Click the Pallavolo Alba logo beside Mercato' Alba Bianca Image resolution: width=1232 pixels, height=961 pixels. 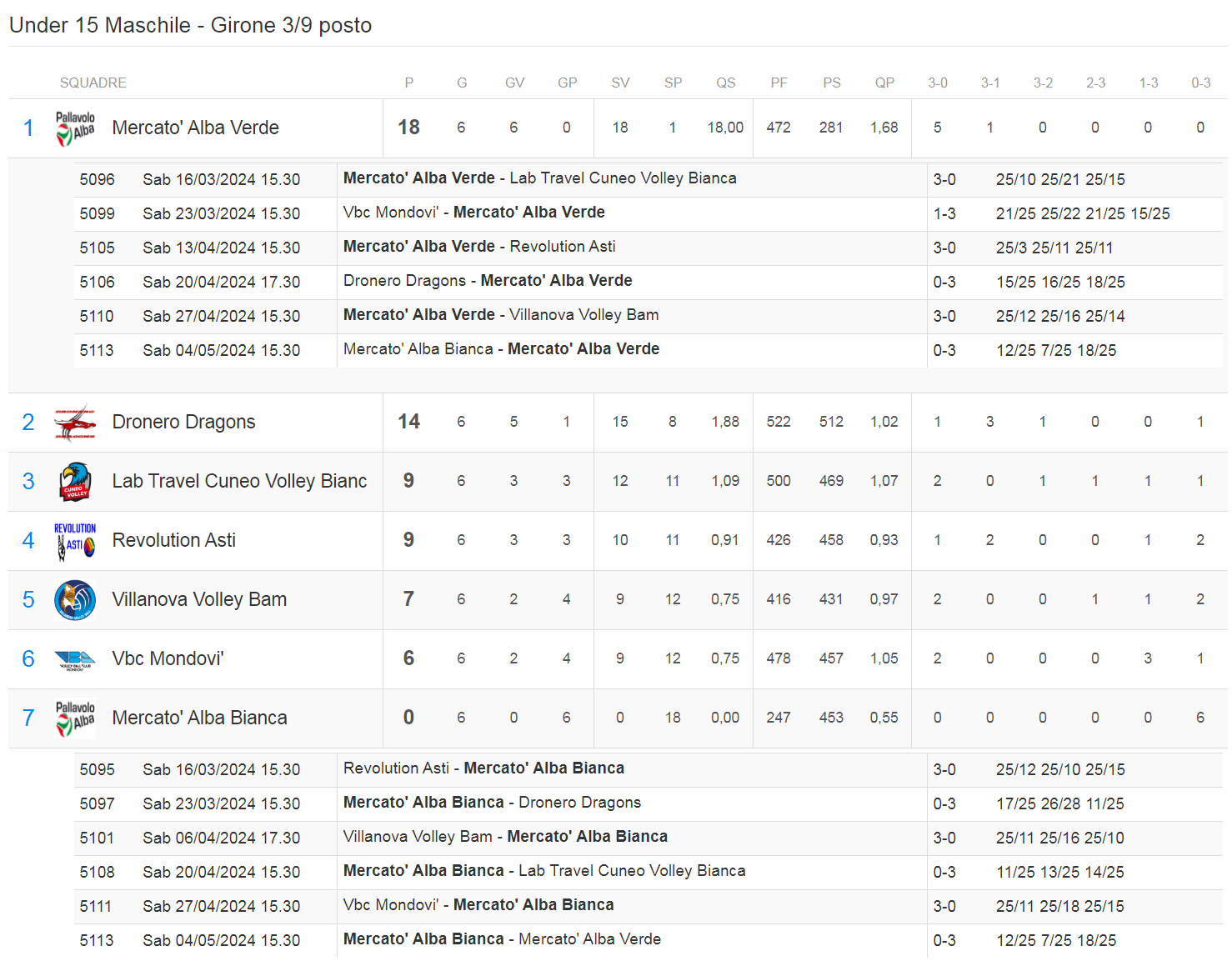[x=75, y=718]
